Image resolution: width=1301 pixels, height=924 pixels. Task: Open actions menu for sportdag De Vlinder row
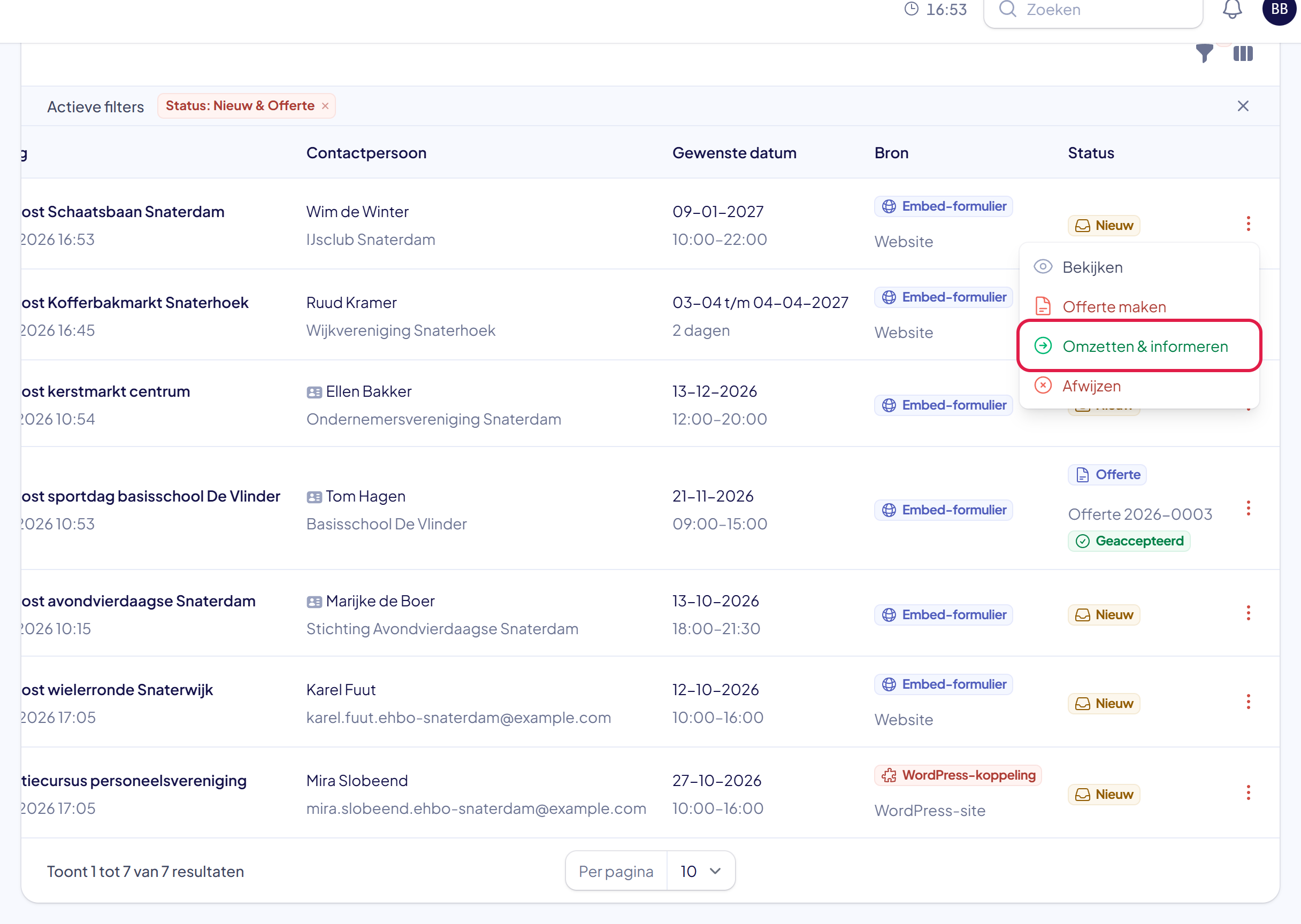coord(1248,508)
